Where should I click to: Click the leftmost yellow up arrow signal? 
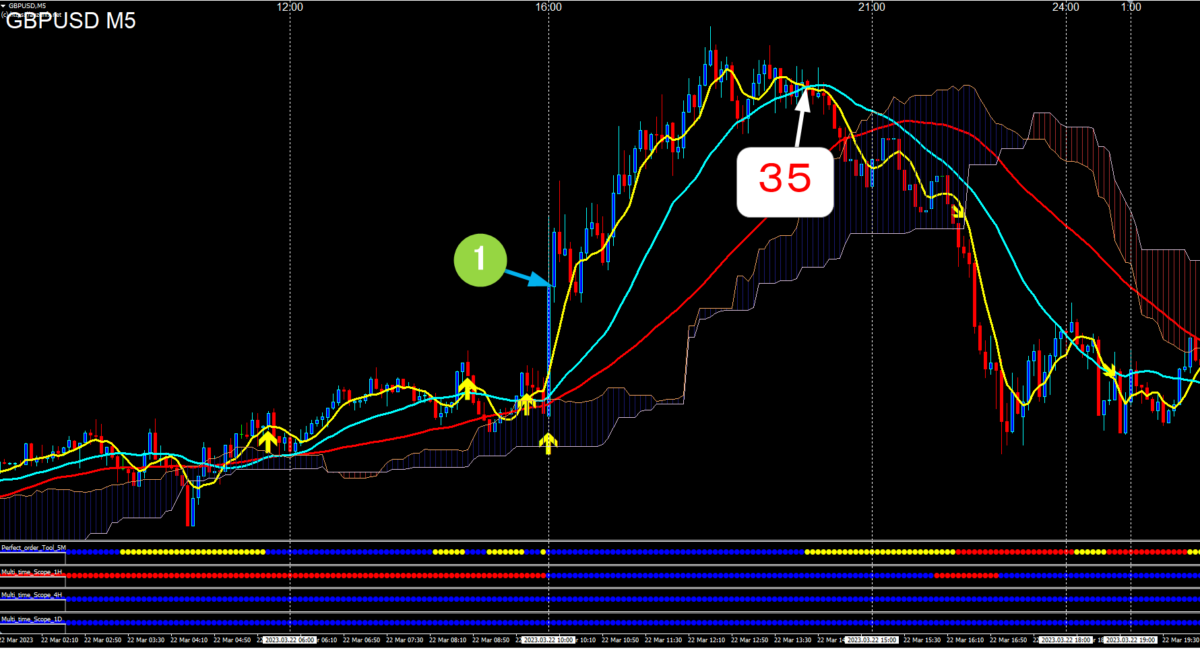point(267,438)
